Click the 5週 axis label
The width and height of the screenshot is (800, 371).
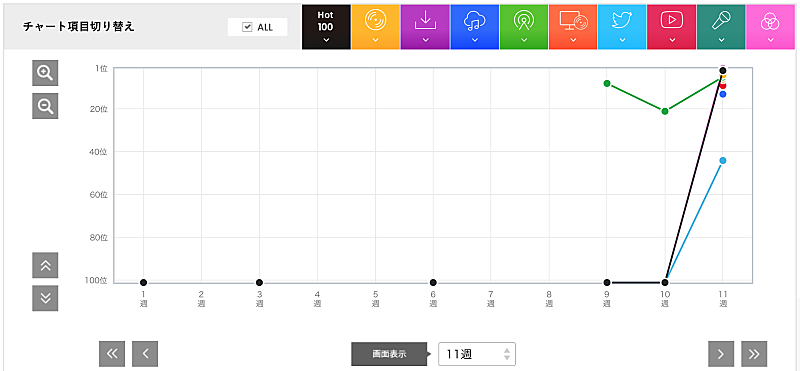pos(376,299)
